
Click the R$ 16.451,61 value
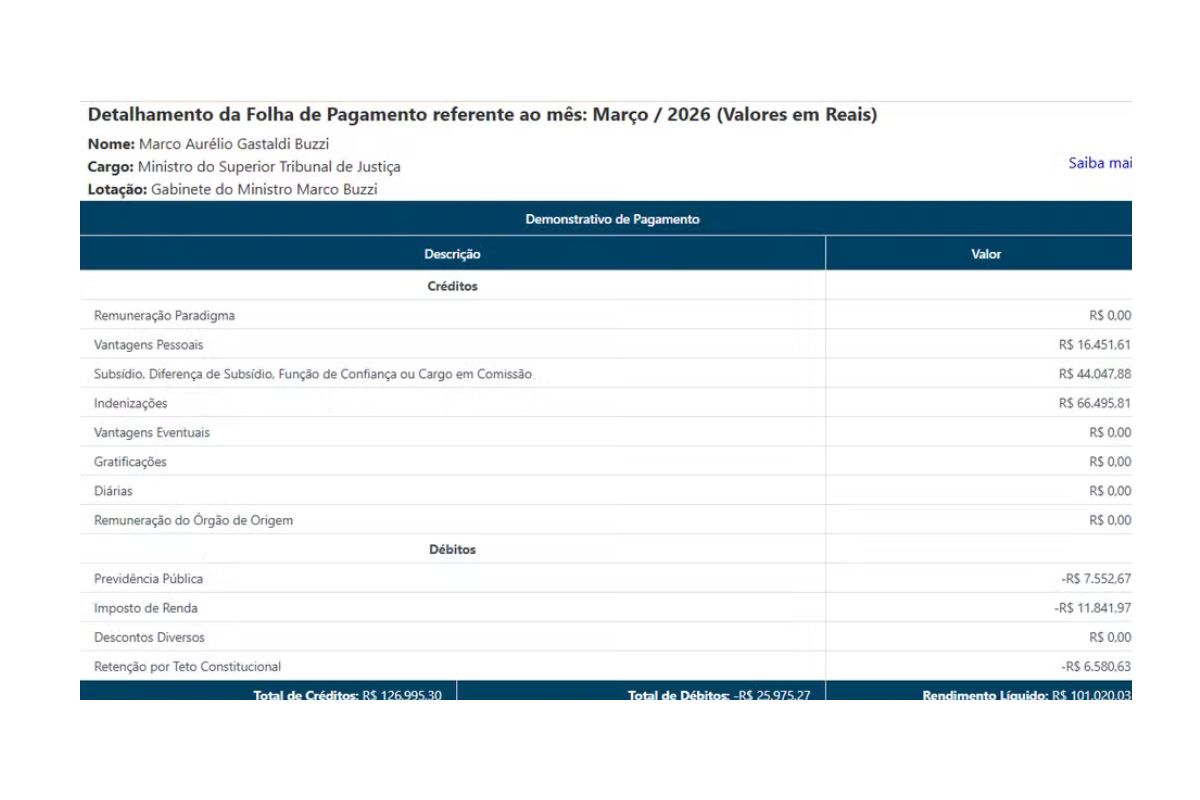tap(1095, 344)
